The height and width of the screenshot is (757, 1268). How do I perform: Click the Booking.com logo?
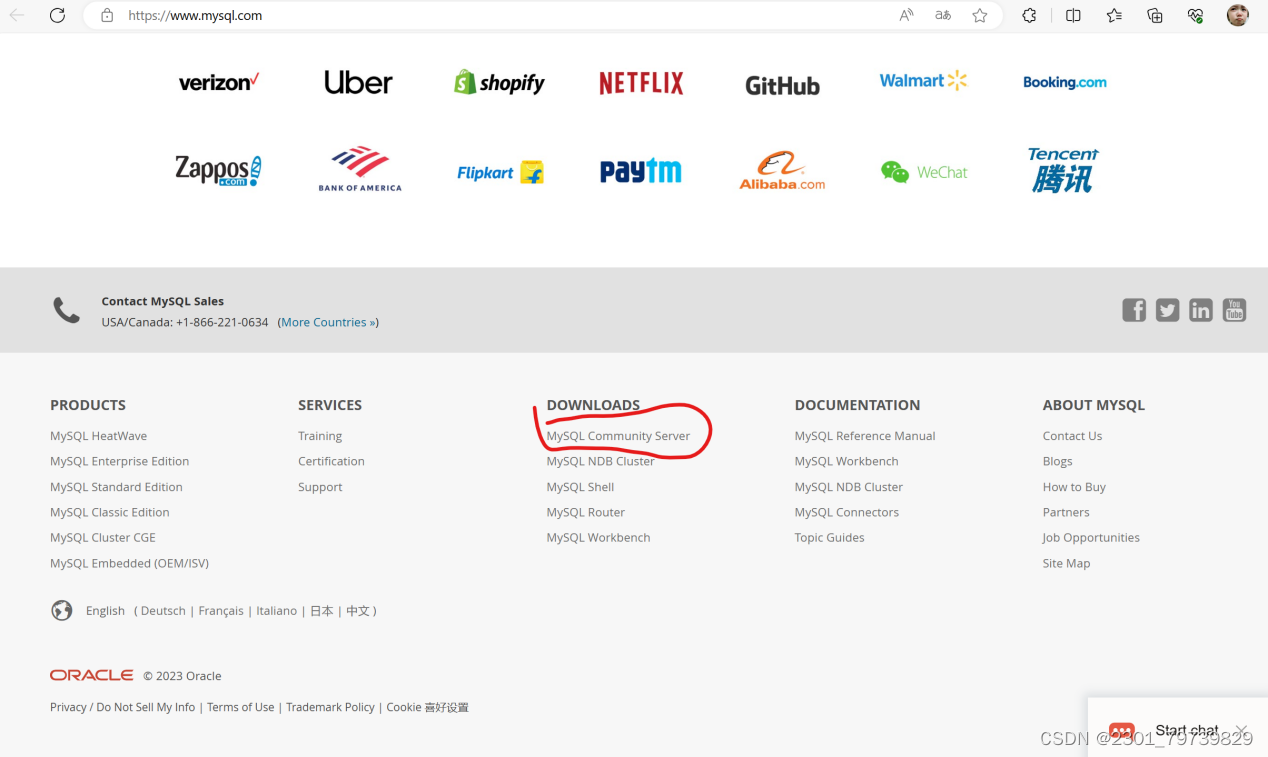tap(1065, 82)
